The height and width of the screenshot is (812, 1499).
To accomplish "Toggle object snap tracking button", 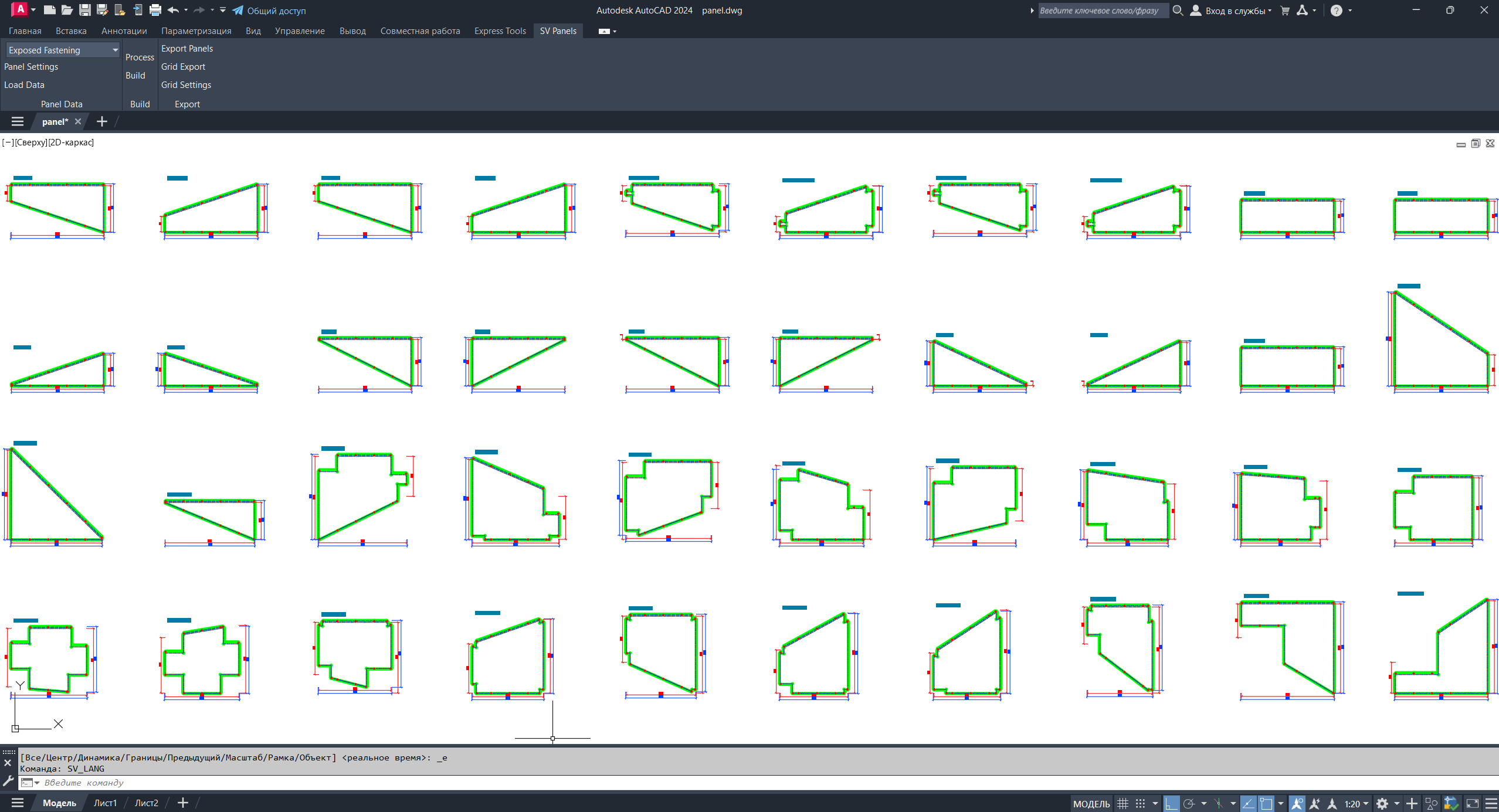I will tap(1248, 803).
